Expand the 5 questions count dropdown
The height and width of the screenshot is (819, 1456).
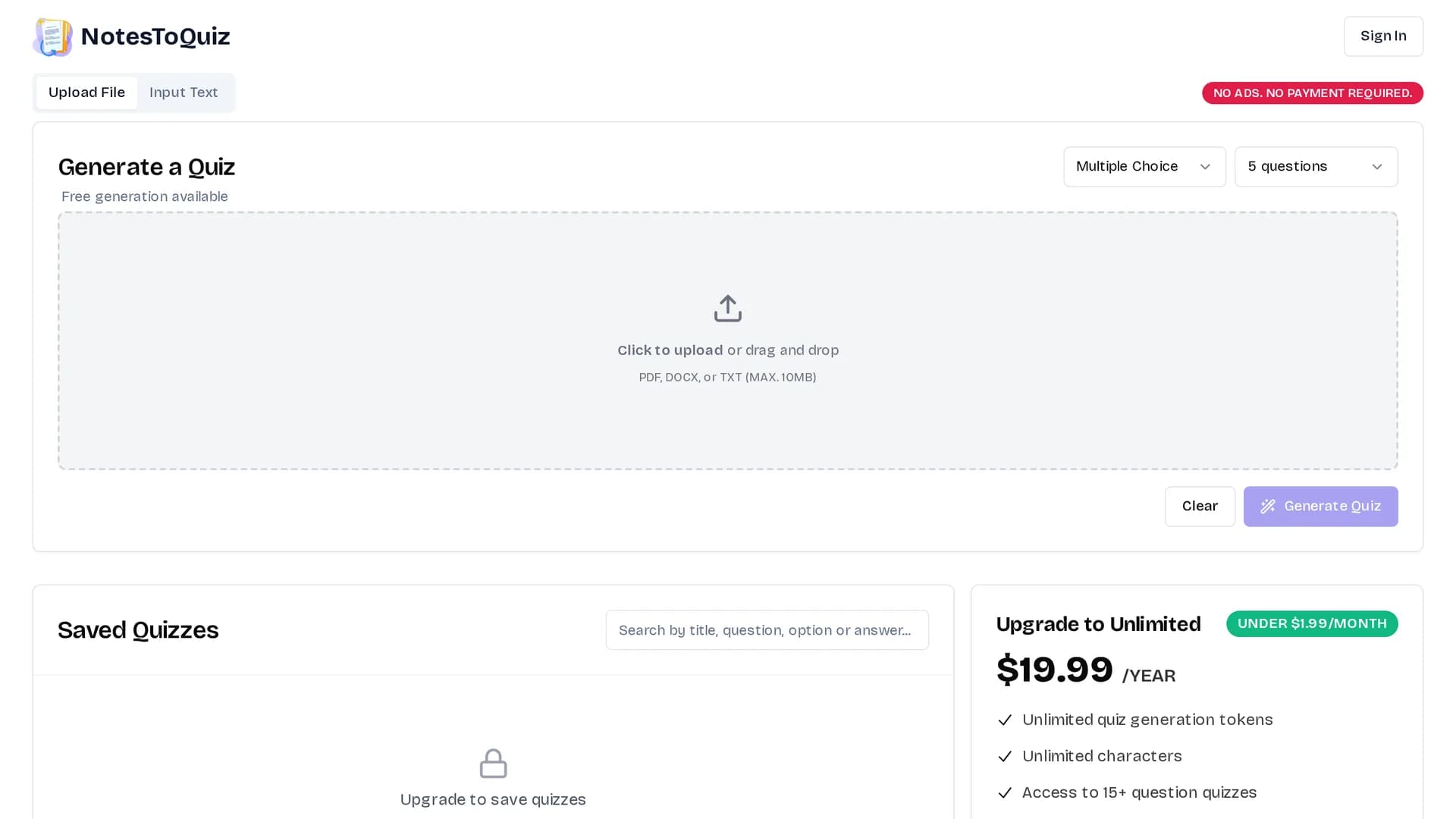[1316, 167]
